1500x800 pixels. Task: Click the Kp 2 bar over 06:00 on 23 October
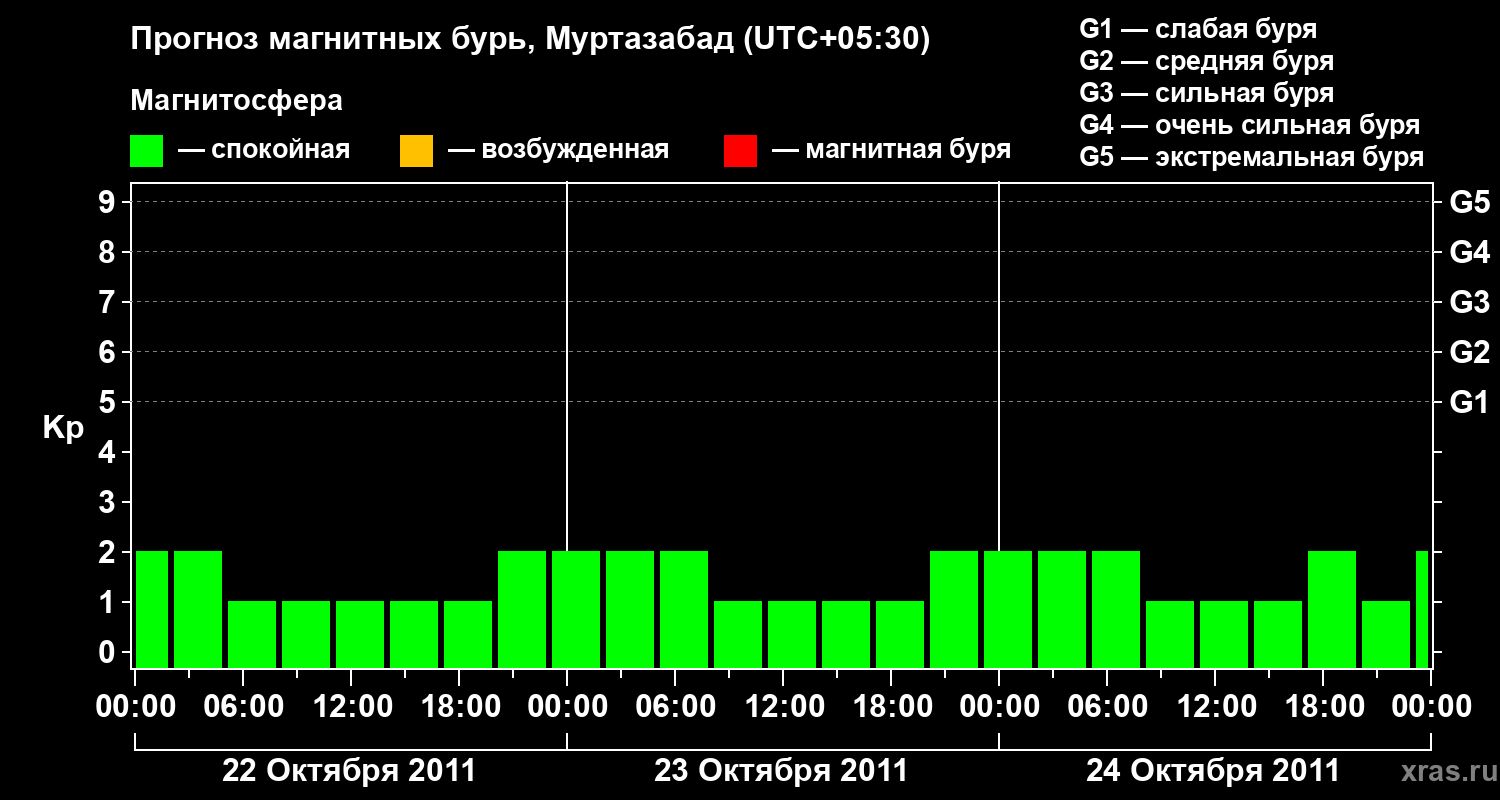(684, 609)
